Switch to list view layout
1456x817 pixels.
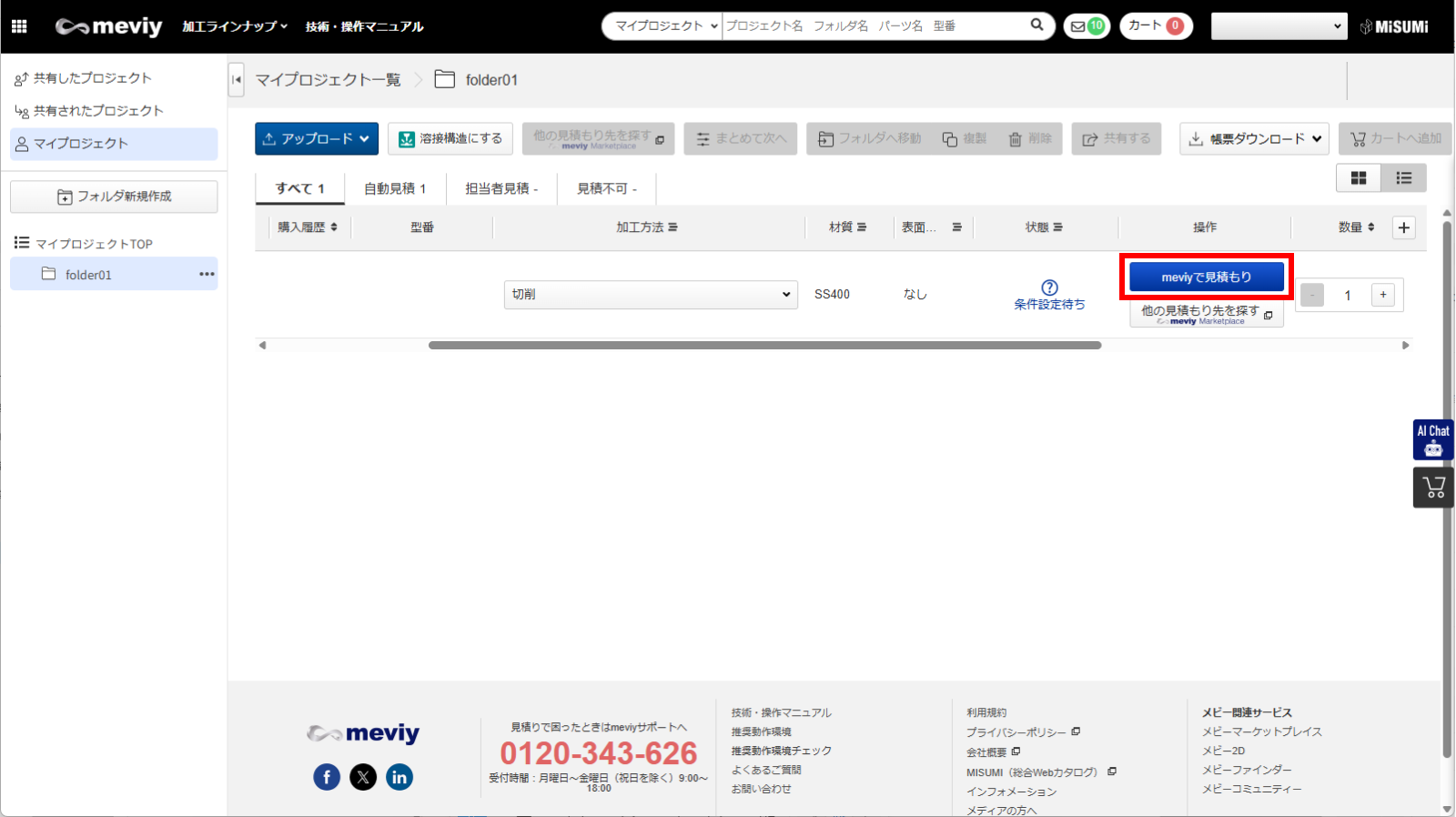pos(1403,178)
